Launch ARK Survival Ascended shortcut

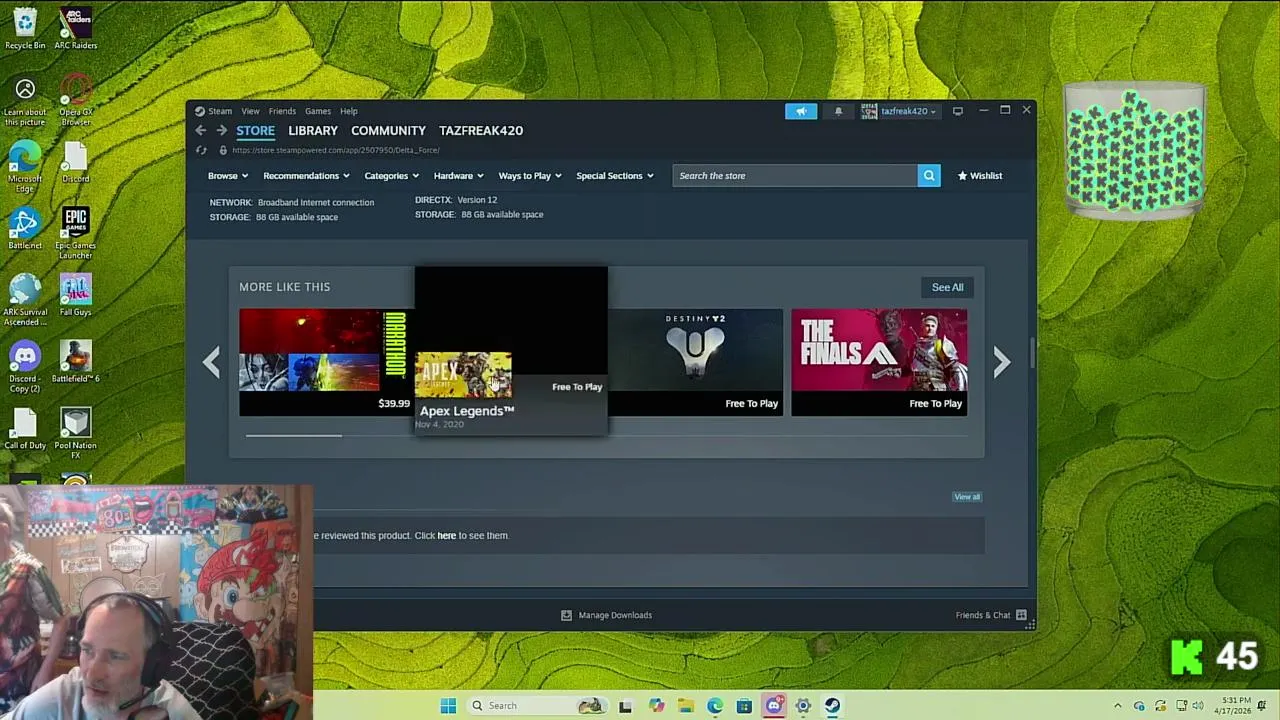point(25,300)
